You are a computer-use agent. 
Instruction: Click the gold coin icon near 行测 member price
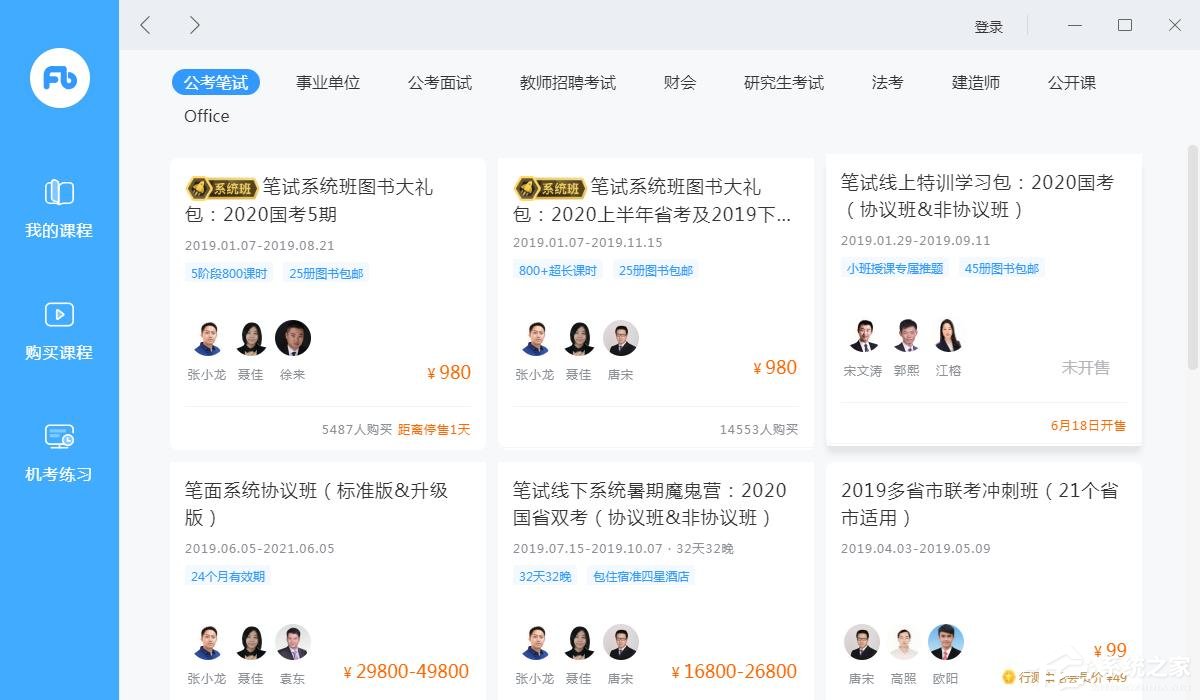click(1010, 677)
